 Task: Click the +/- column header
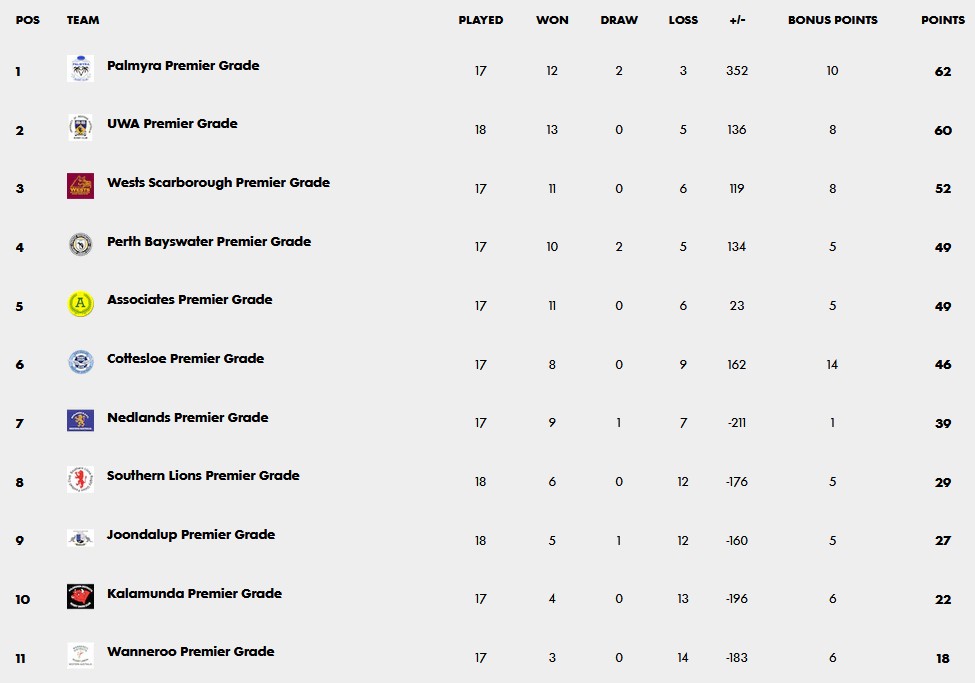point(737,20)
